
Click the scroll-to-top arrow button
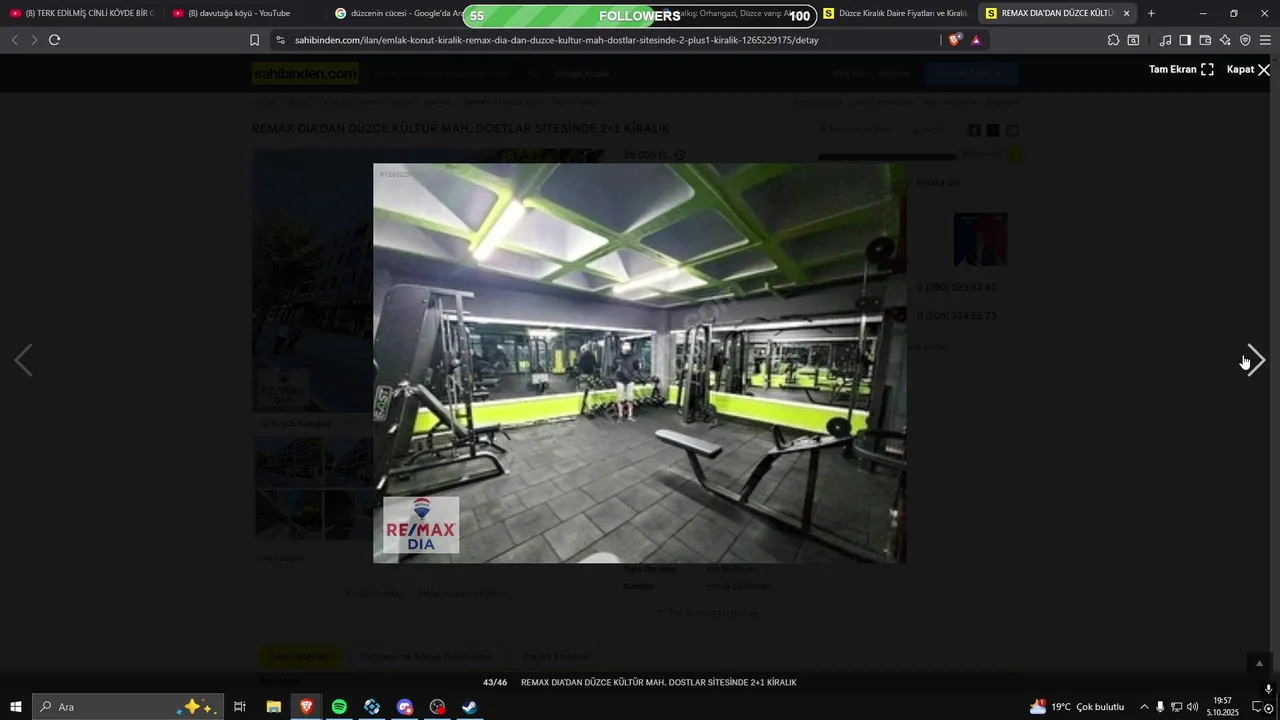click(x=1259, y=663)
